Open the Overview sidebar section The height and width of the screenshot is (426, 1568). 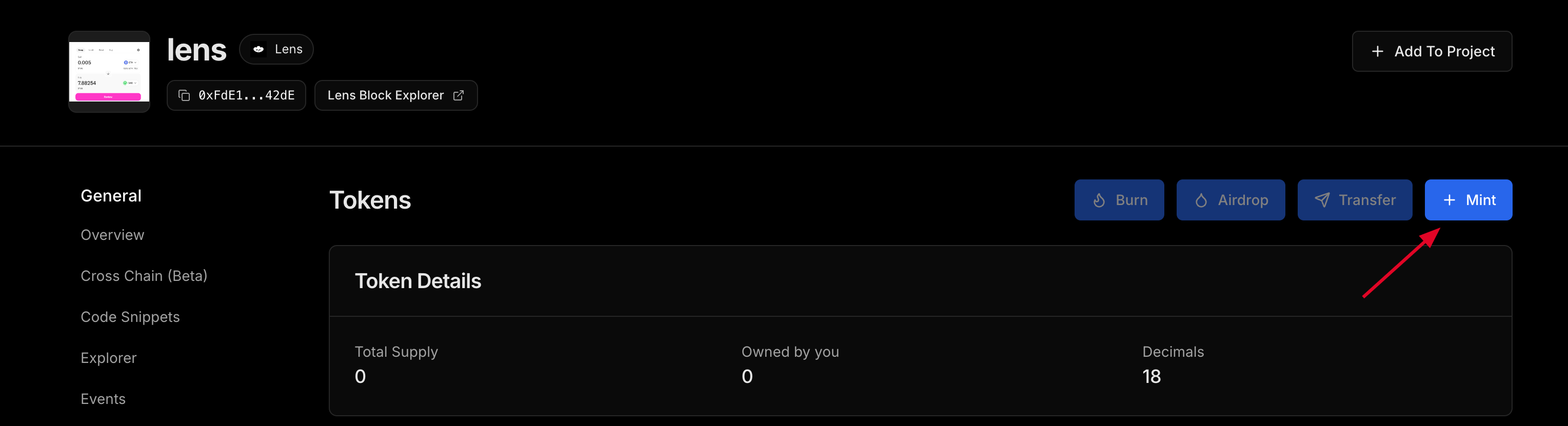113,235
